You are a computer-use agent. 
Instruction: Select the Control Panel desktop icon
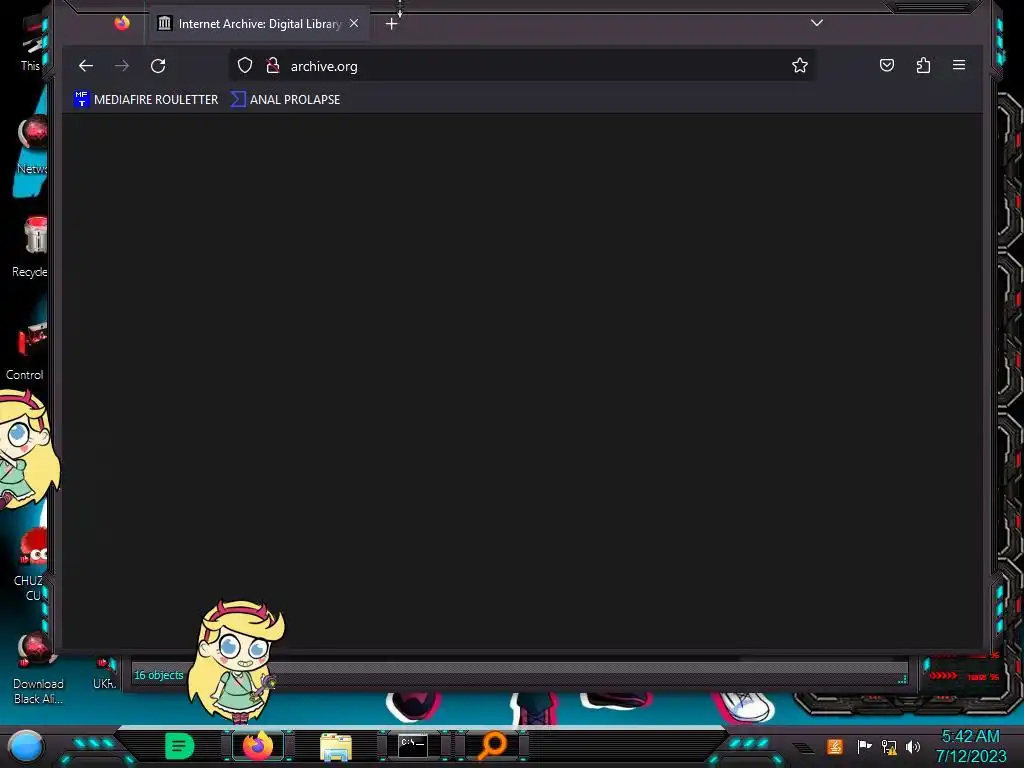pos(26,351)
